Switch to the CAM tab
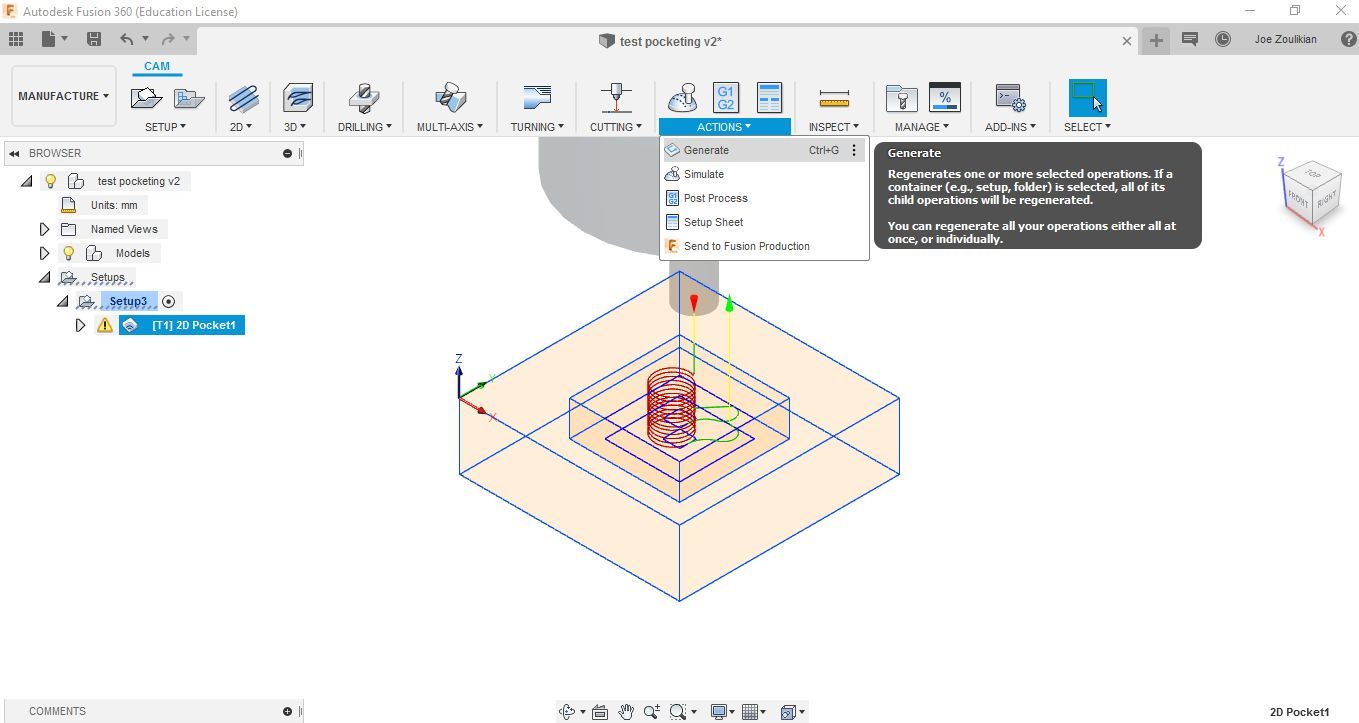Viewport: 1359px width, 723px height. click(157, 66)
